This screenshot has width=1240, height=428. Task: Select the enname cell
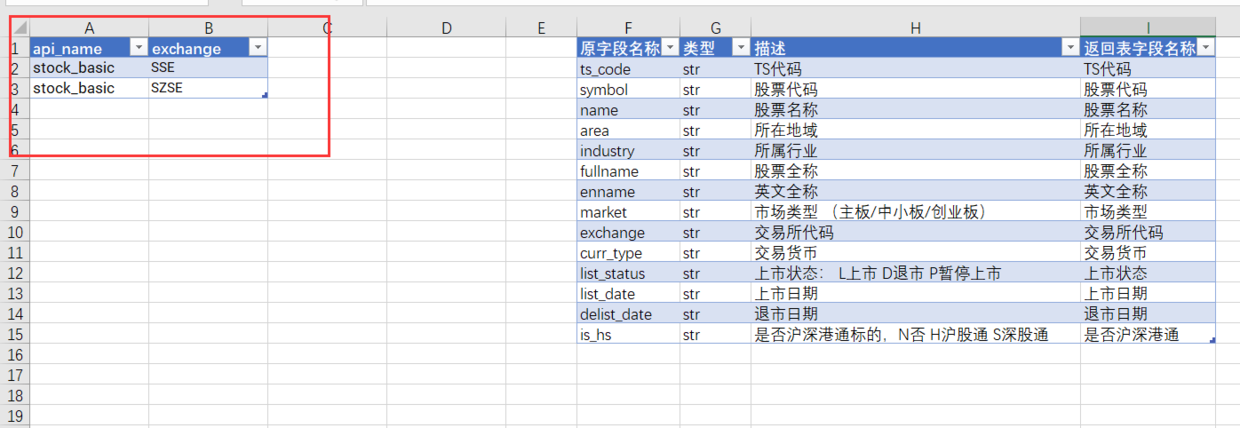coord(628,191)
